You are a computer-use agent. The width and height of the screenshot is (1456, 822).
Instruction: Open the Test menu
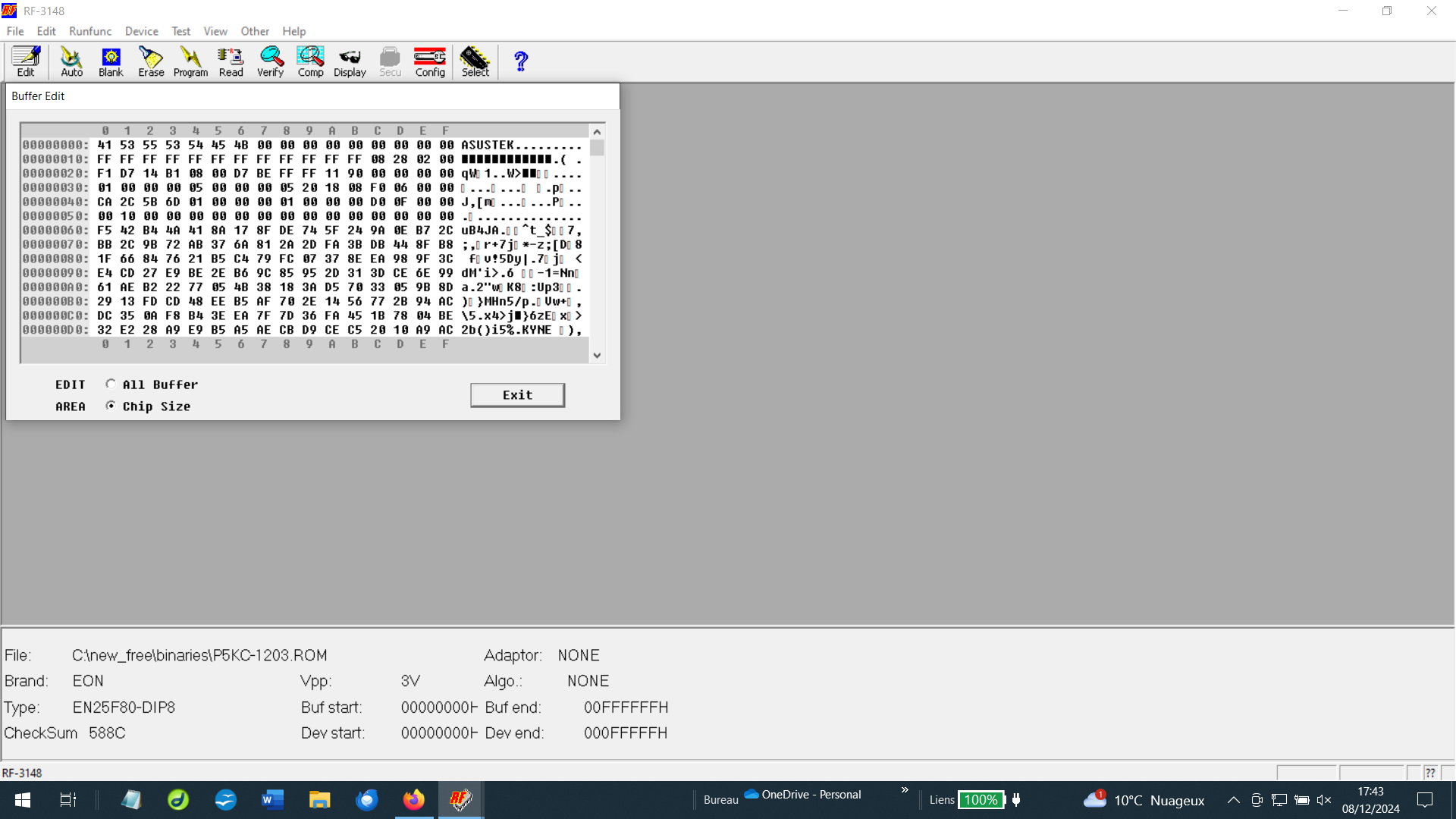181,31
